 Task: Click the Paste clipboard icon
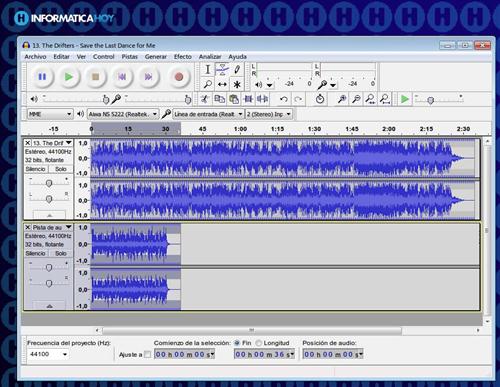point(234,99)
